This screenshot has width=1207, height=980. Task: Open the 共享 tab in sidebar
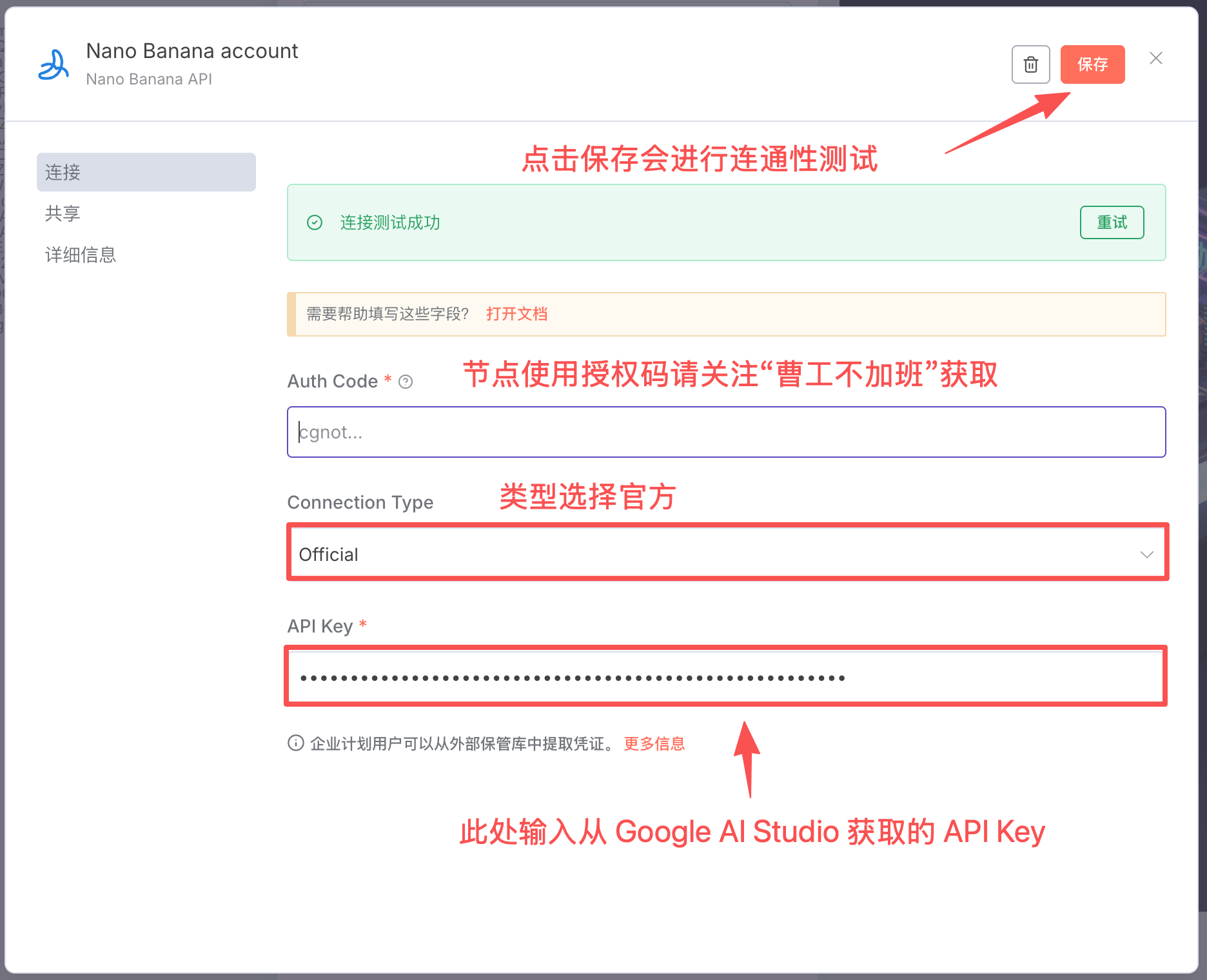pyautogui.click(x=63, y=213)
